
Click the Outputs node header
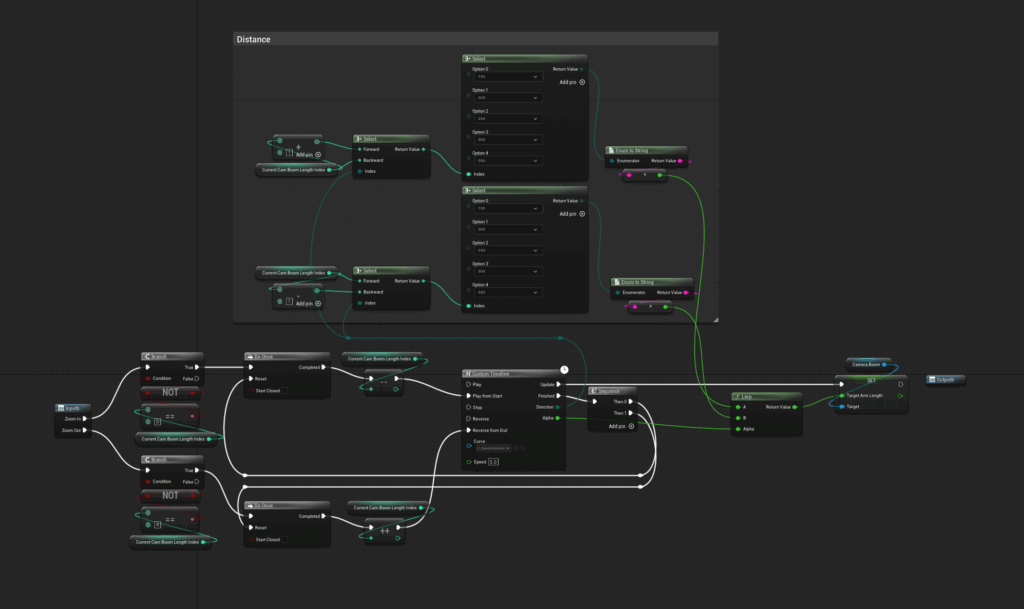click(945, 380)
